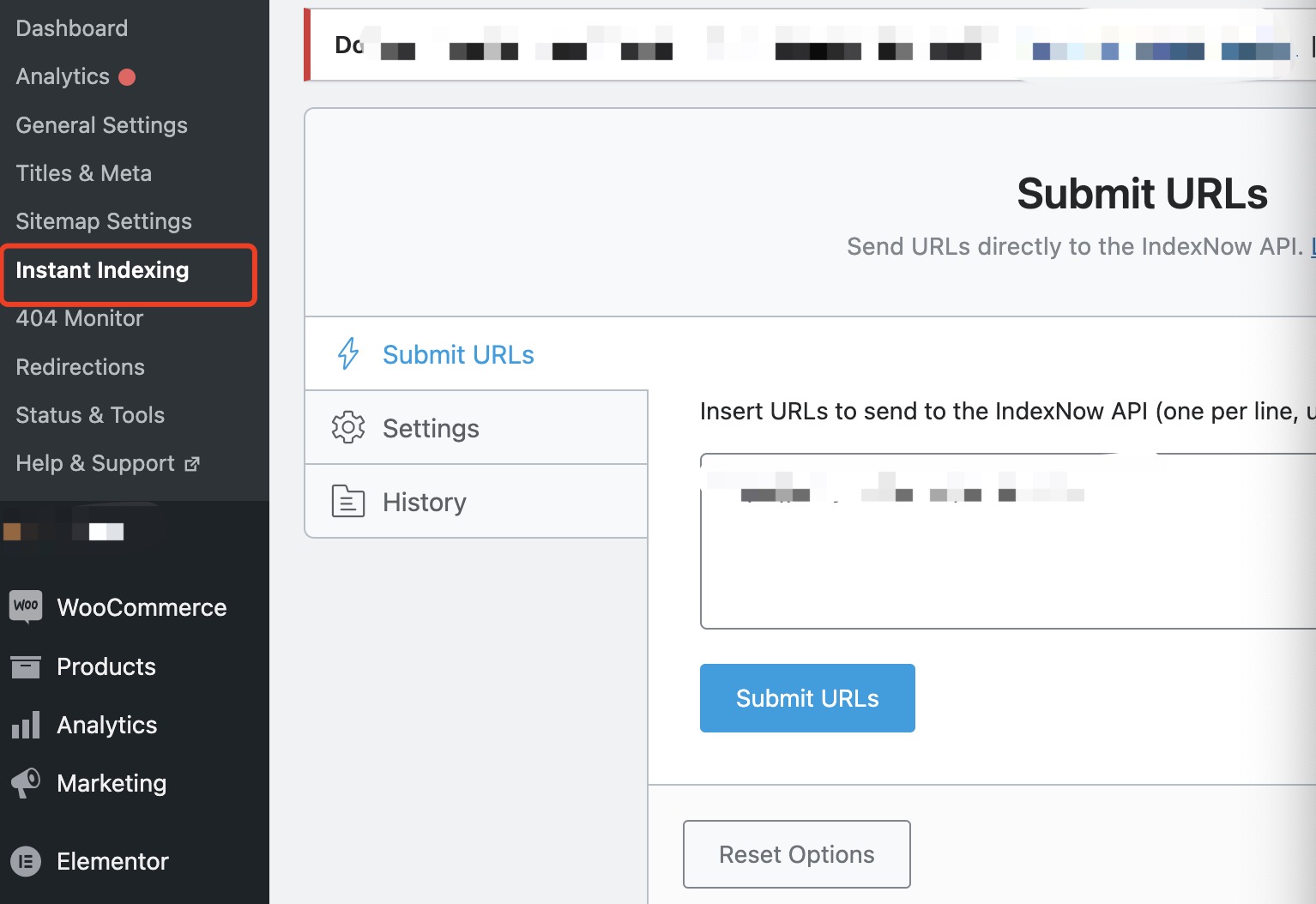Switch to the Settings tab
The width and height of the screenshot is (1316, 904).
pos(431,428)
